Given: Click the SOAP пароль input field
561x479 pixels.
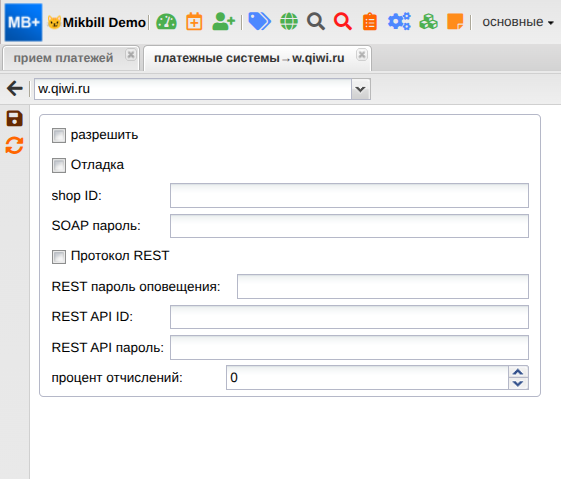Looking at the screenshot, I should 349,226.
